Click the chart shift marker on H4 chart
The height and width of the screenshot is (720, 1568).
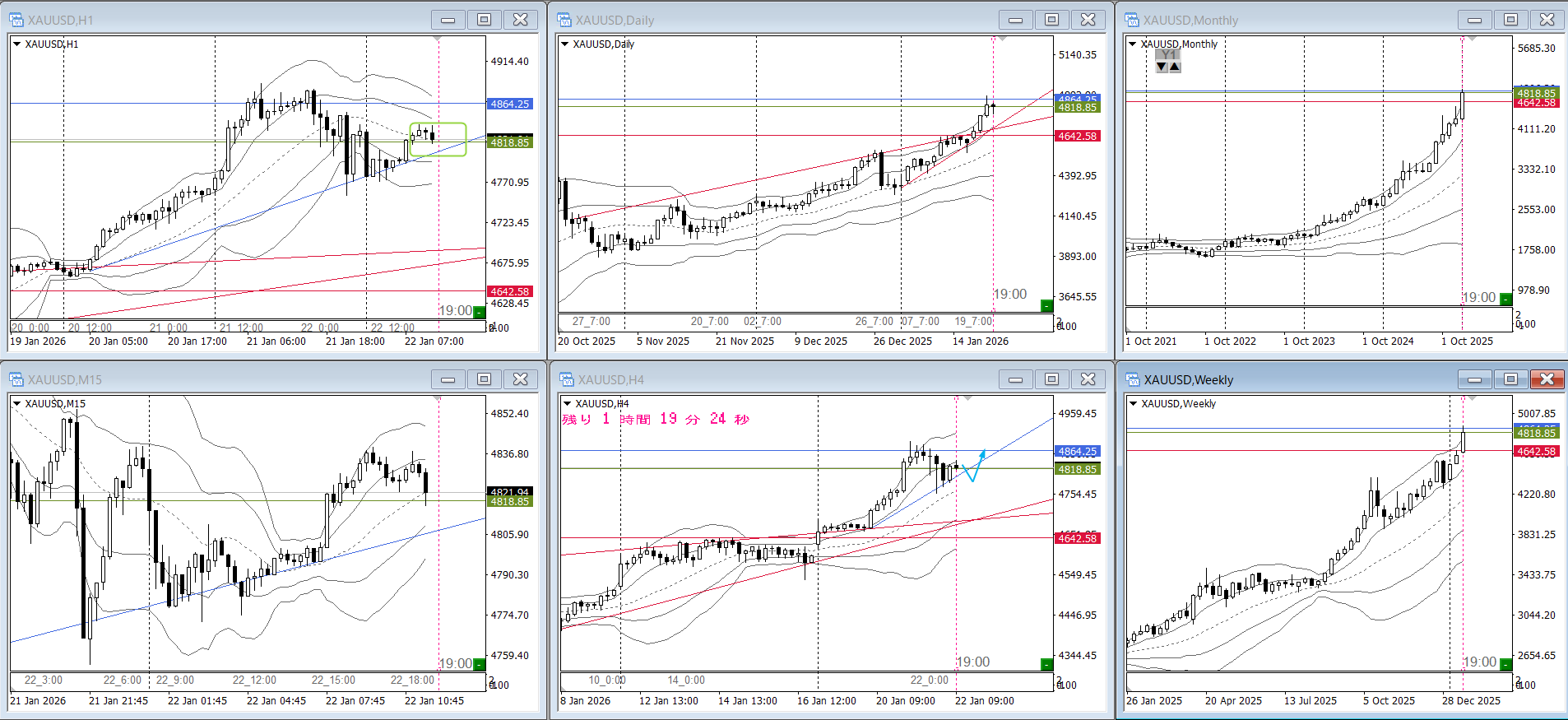[968, 398]
